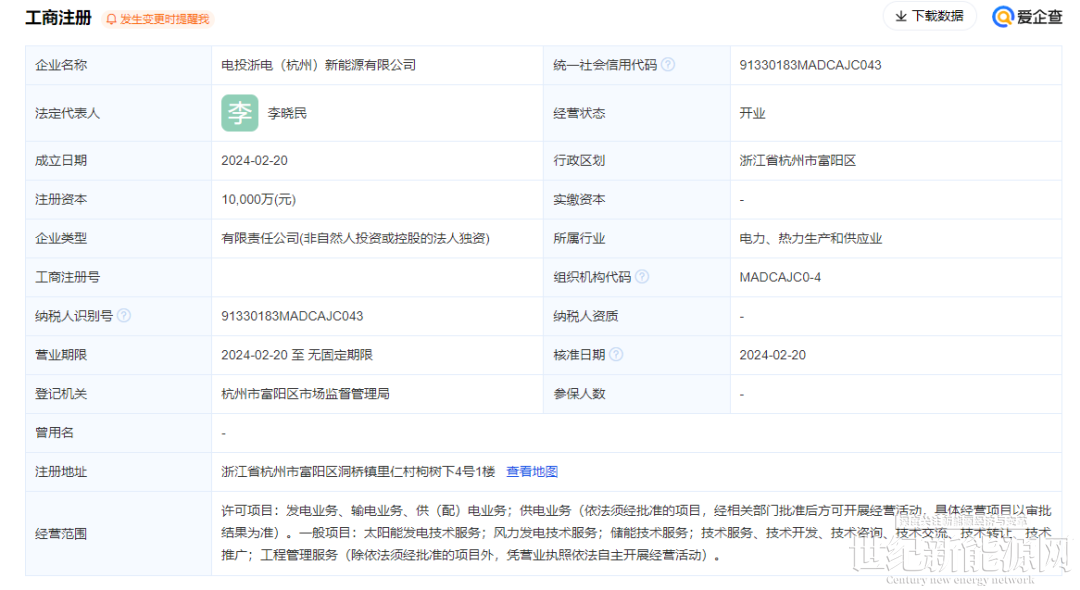Click the industry value 电力、热力生产和供应业
The image size is (1080, 590).
pos(810,239)
